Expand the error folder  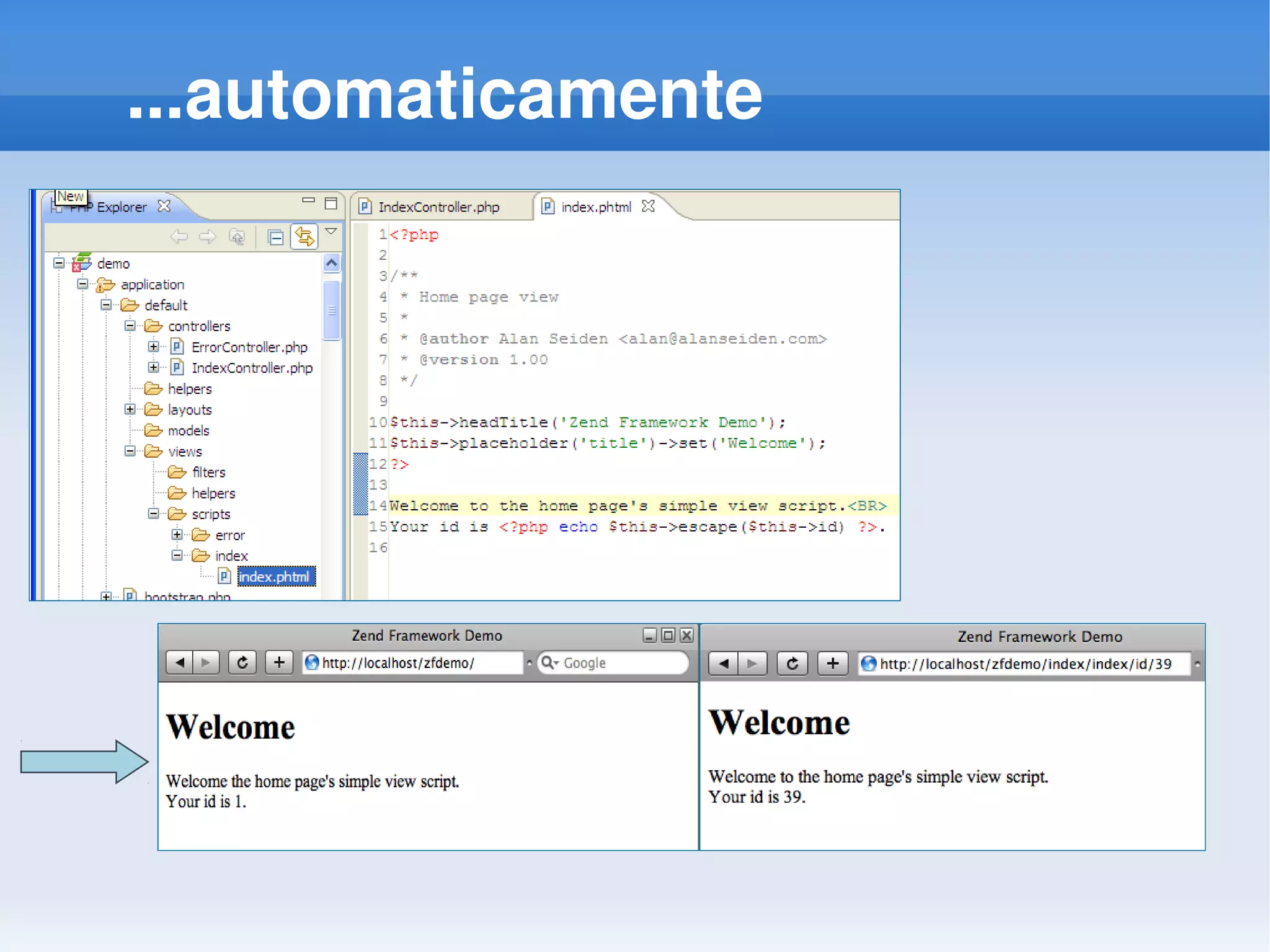(177, 535)
